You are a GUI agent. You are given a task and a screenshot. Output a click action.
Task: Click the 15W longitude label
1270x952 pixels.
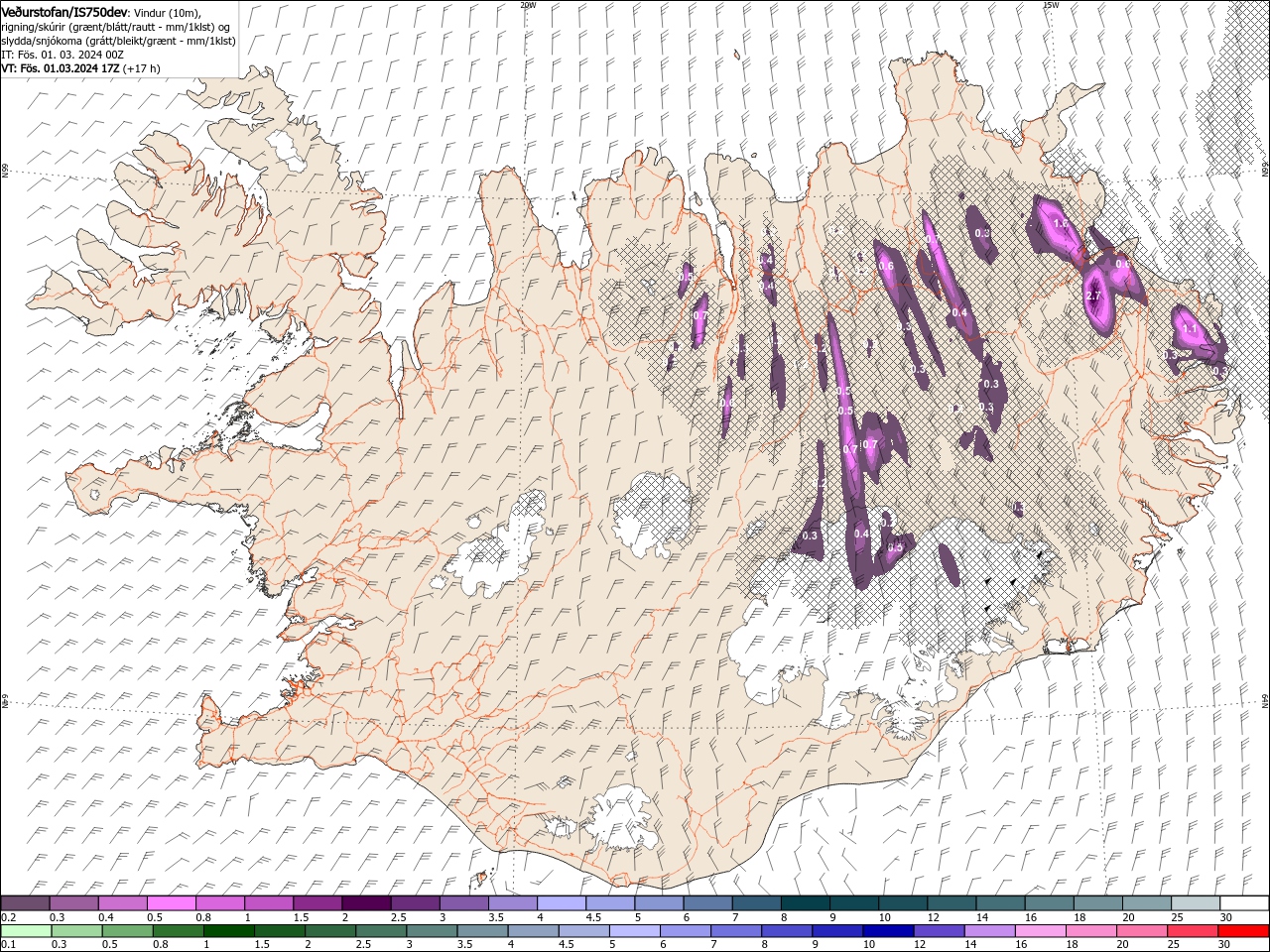click(x=1051, y=5)
